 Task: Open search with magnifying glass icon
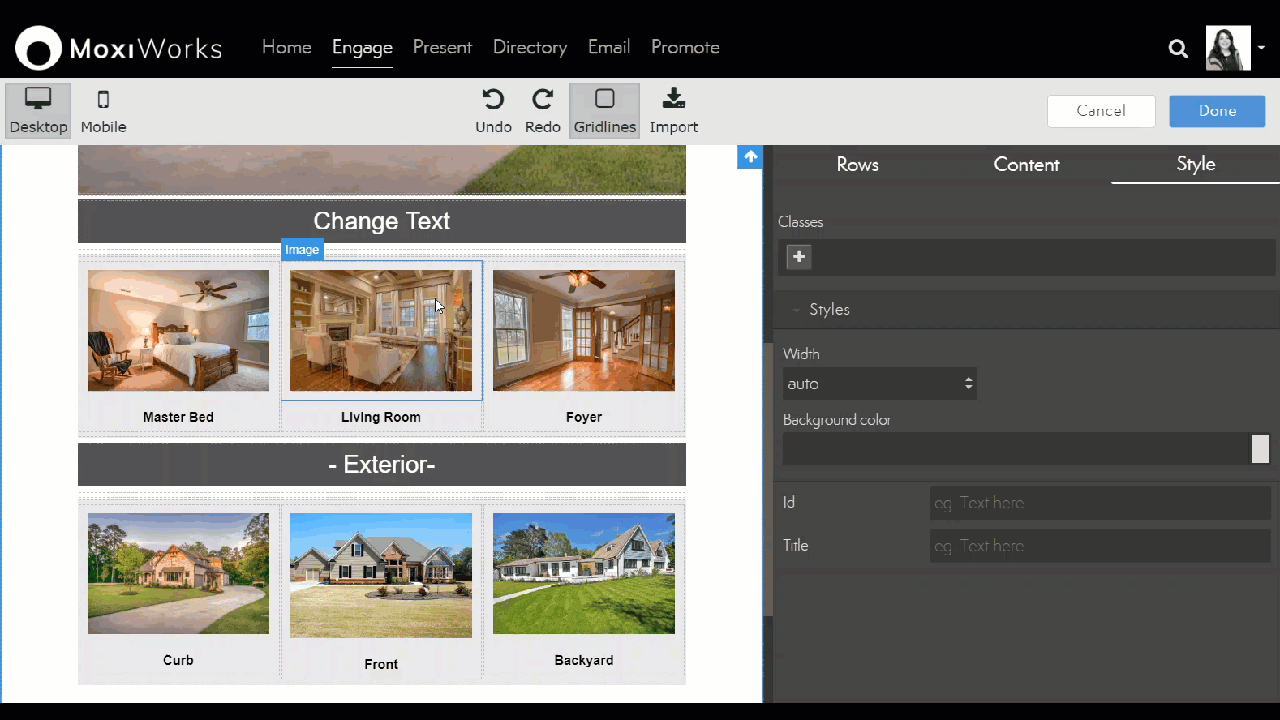1178,48
